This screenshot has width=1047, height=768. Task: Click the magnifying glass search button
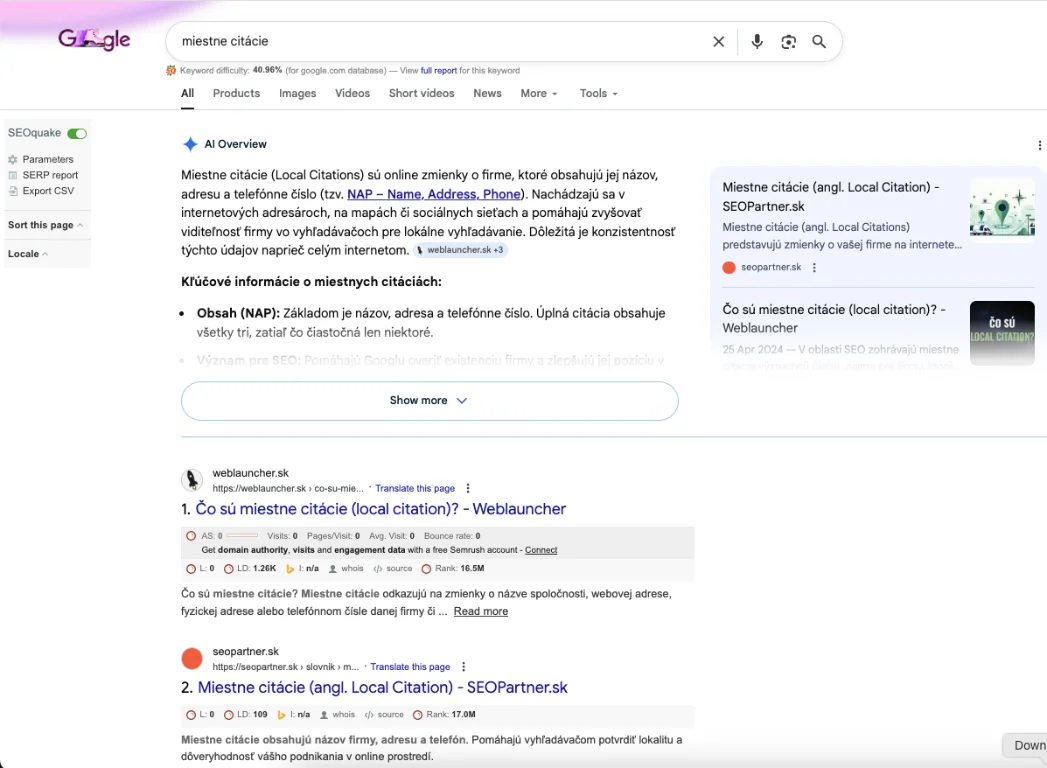(819, 42)
